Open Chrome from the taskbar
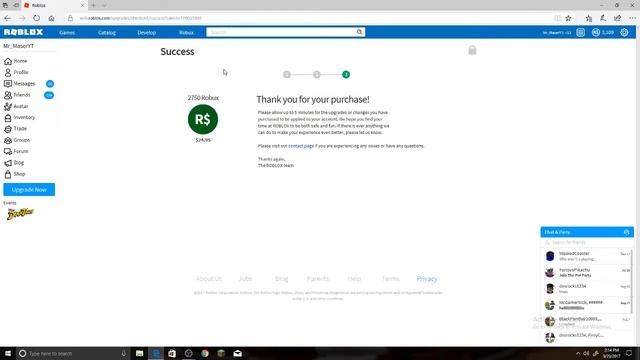The image size is (640, 360). 205,353
